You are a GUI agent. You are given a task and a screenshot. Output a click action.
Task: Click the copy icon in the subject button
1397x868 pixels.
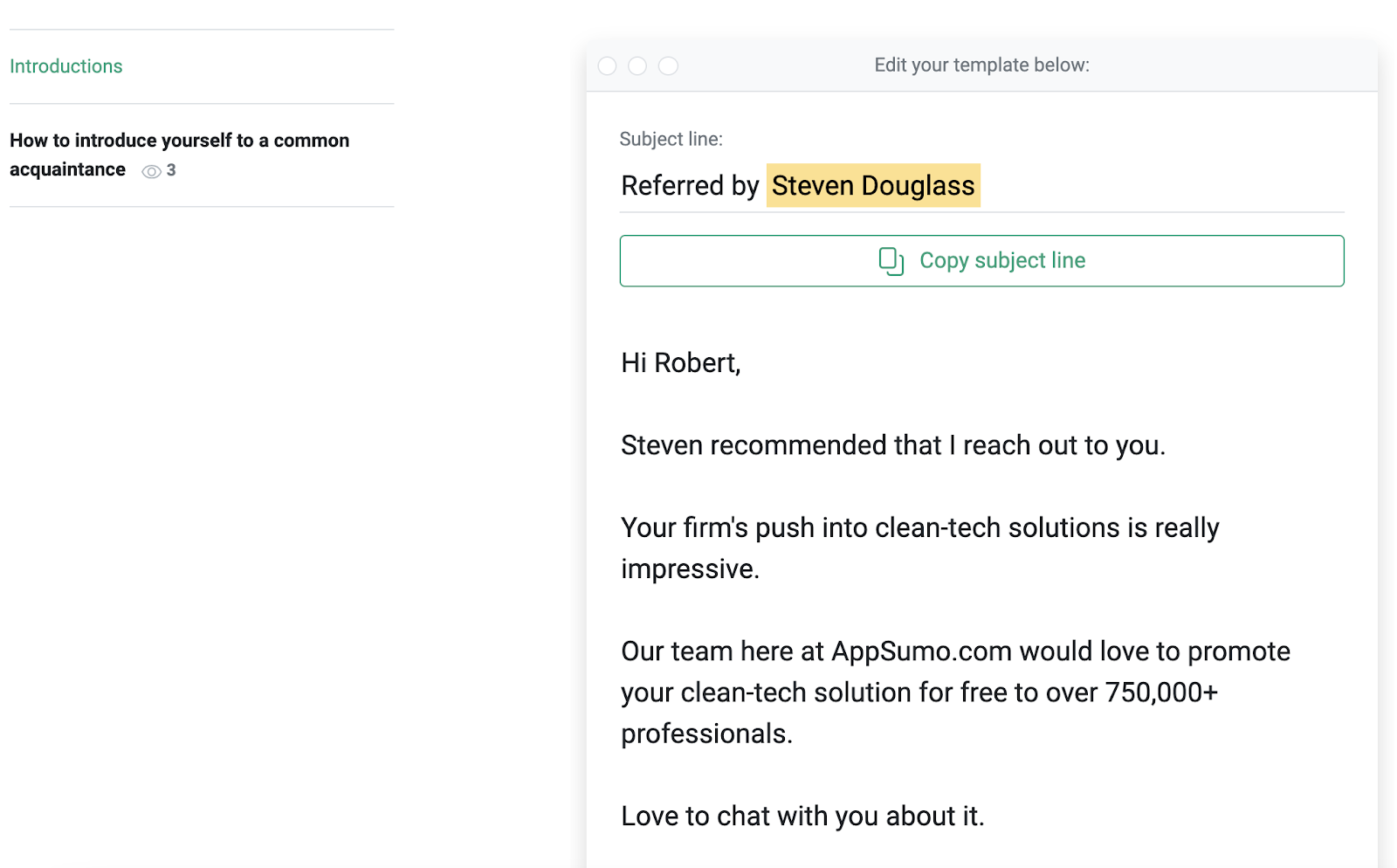[x=891, y=261]
